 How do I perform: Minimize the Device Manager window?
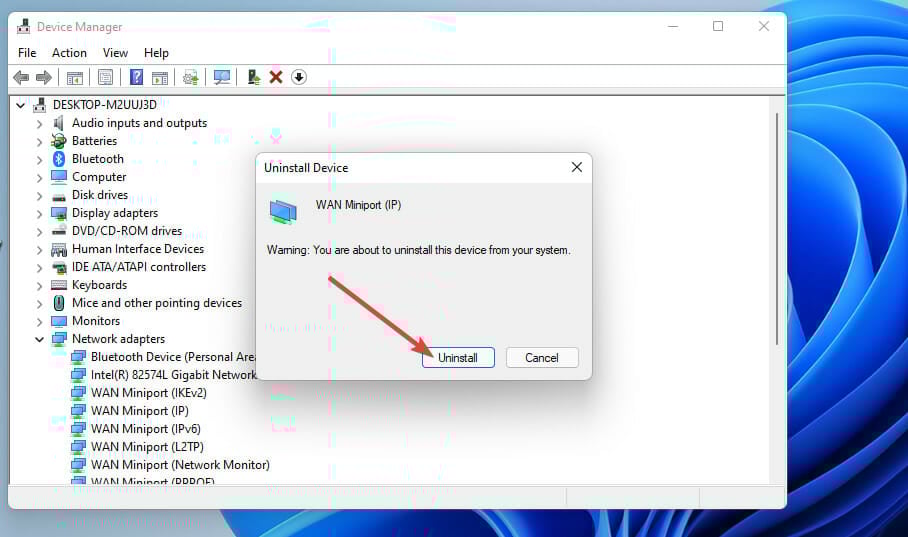673,26
